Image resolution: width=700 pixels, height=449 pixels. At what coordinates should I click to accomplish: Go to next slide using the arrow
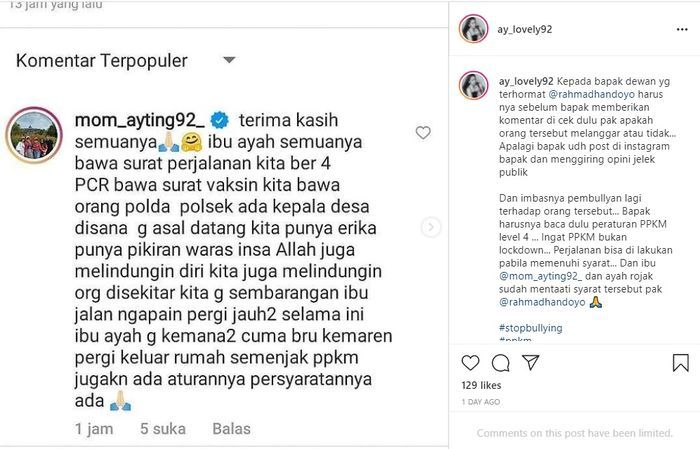[431, 227]
